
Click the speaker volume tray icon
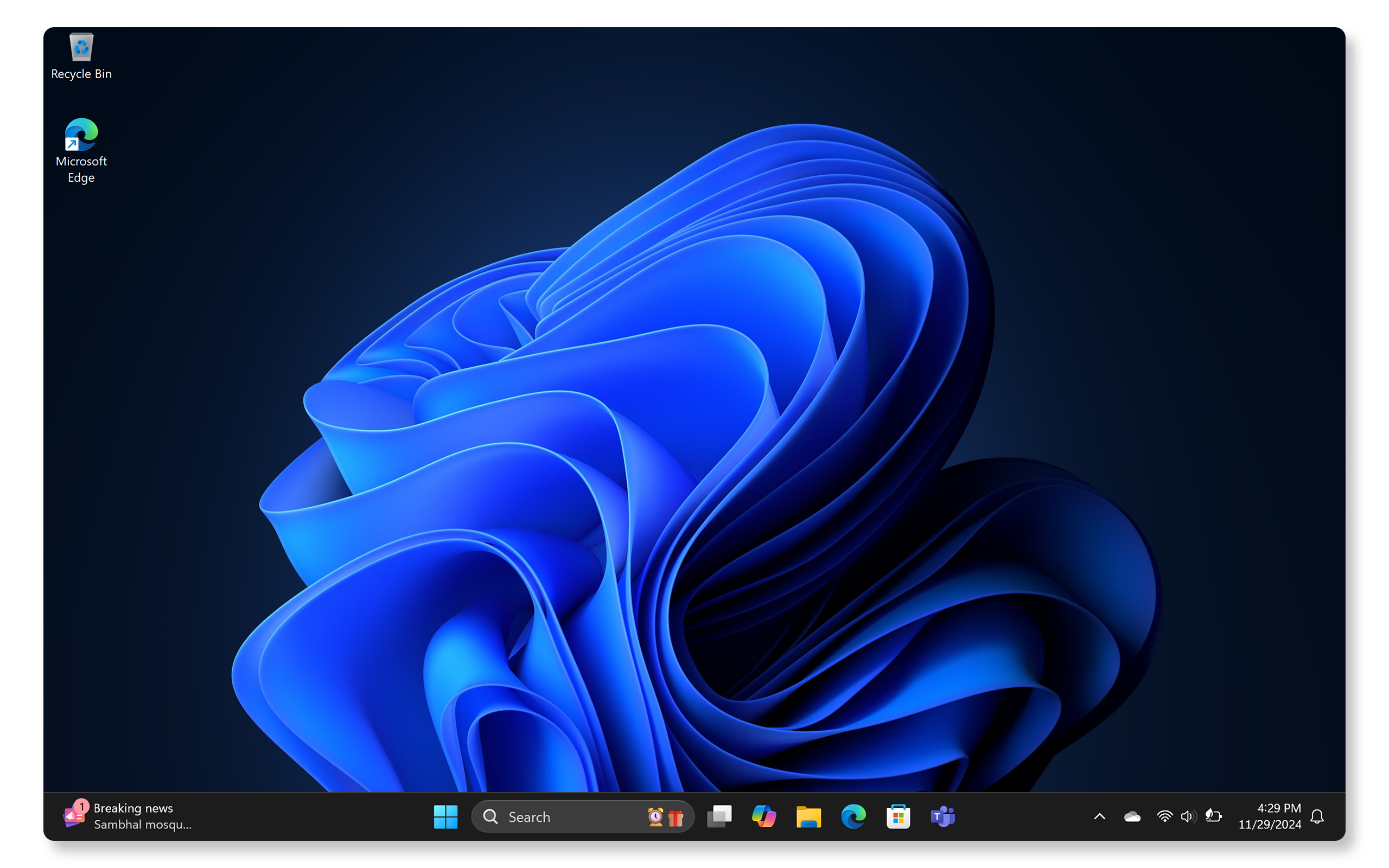click(1189, 816)
